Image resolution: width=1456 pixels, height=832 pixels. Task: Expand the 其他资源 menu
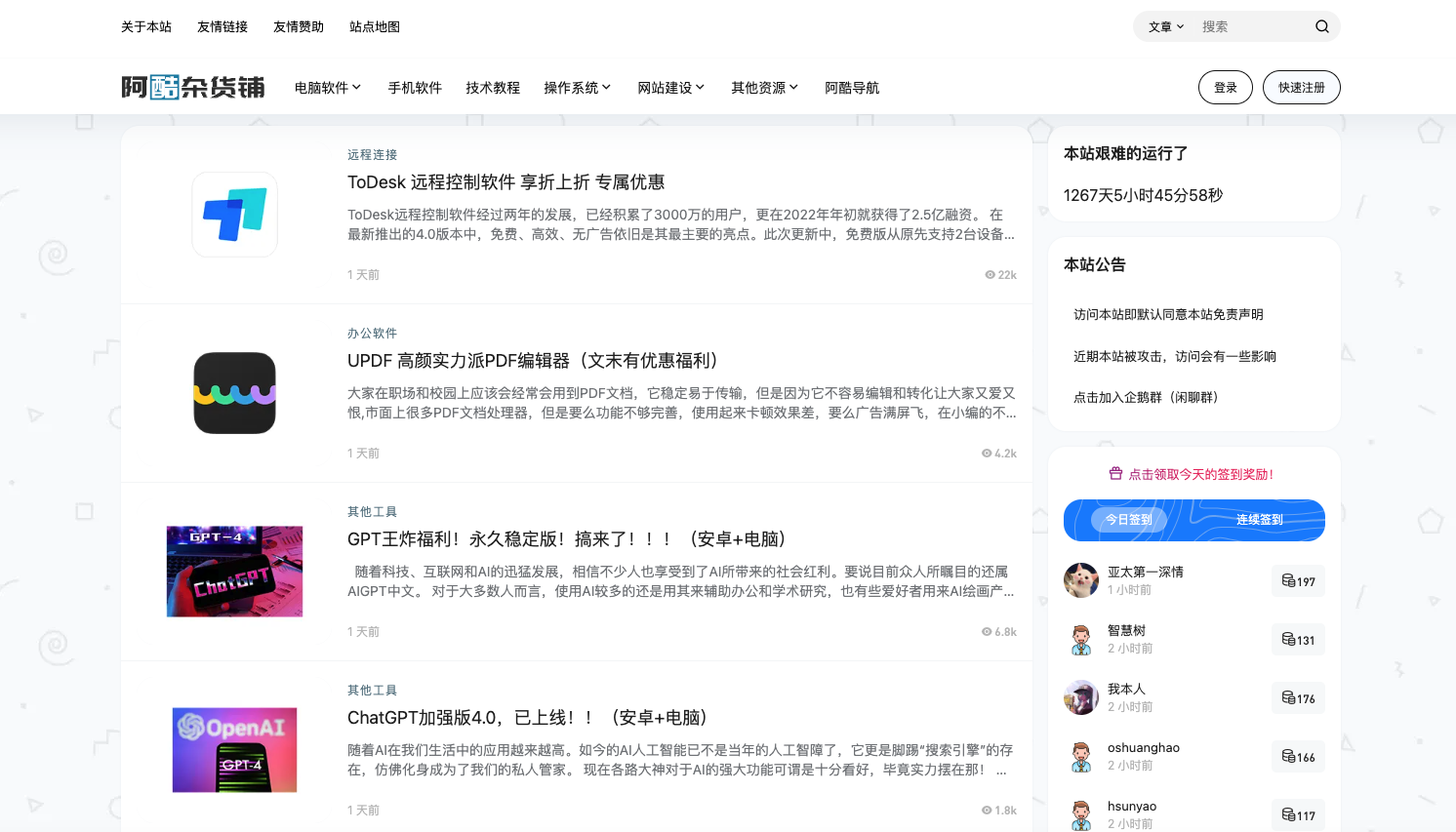point(765,88)
